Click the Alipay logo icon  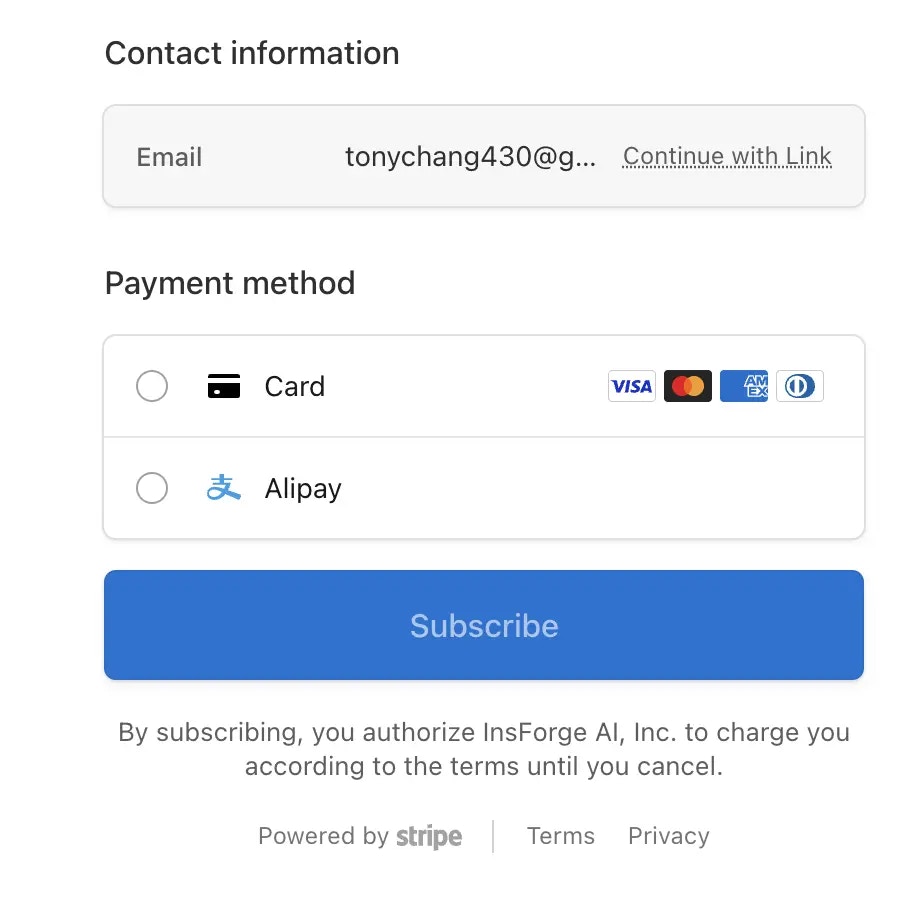click(x=223, y=488)
